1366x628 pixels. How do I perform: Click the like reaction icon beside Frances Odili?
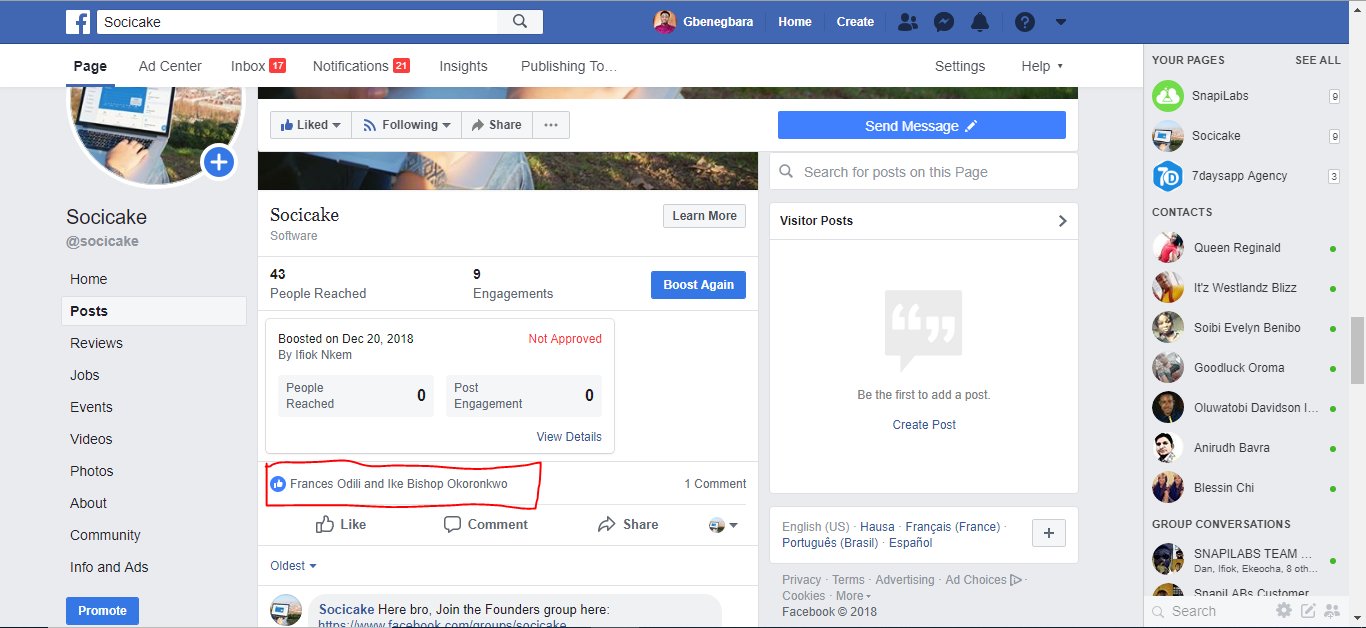pyautogui.click(x=278, y=484)
